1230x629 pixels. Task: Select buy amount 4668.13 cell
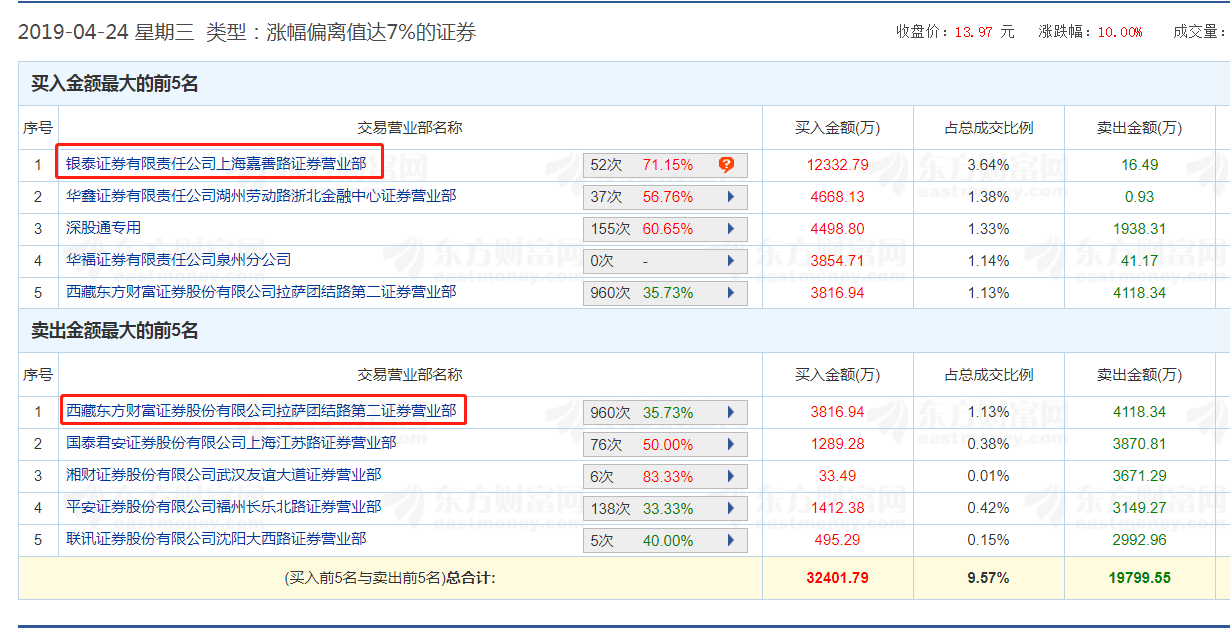pyautogui.click(x=837, y=197)
